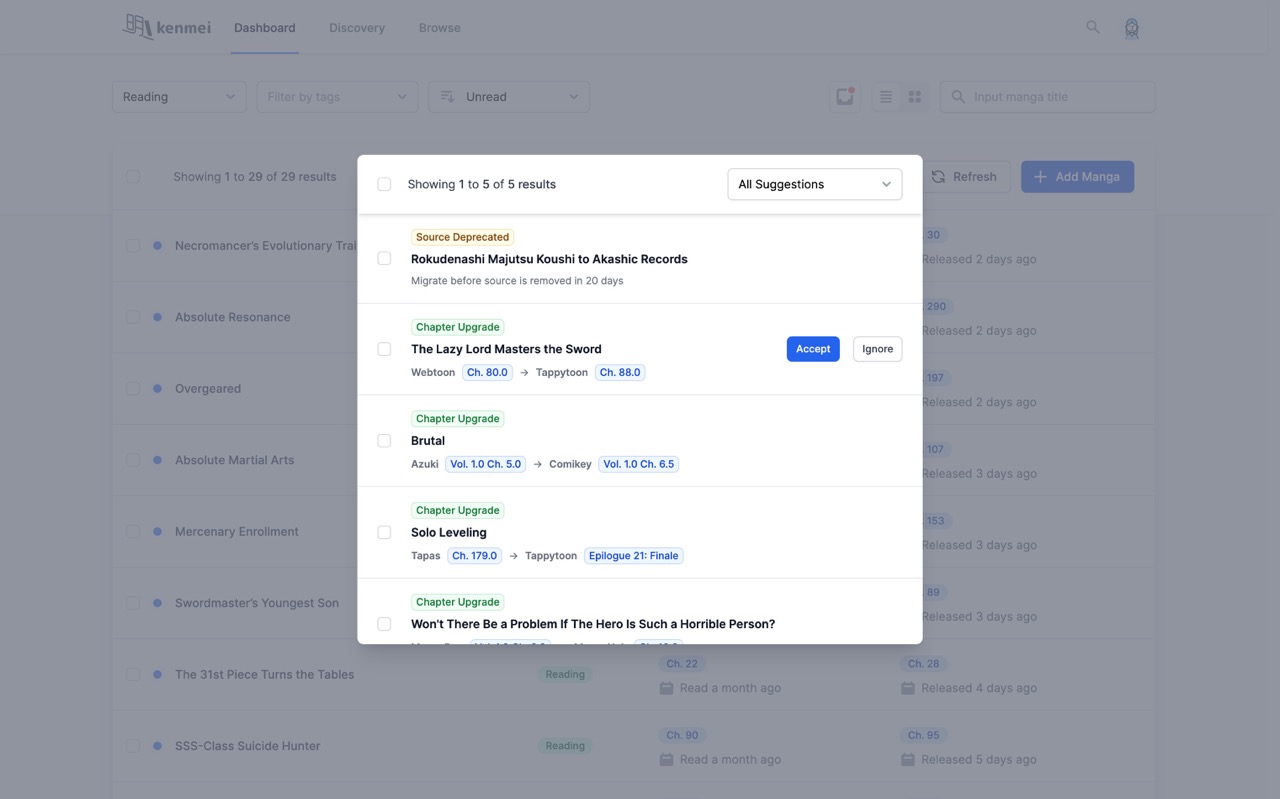The height and width of the screenshot is (799, 1280).
Task: Open the suggestions notification icon
Action: pyautogui.click(x=845, y=97)
